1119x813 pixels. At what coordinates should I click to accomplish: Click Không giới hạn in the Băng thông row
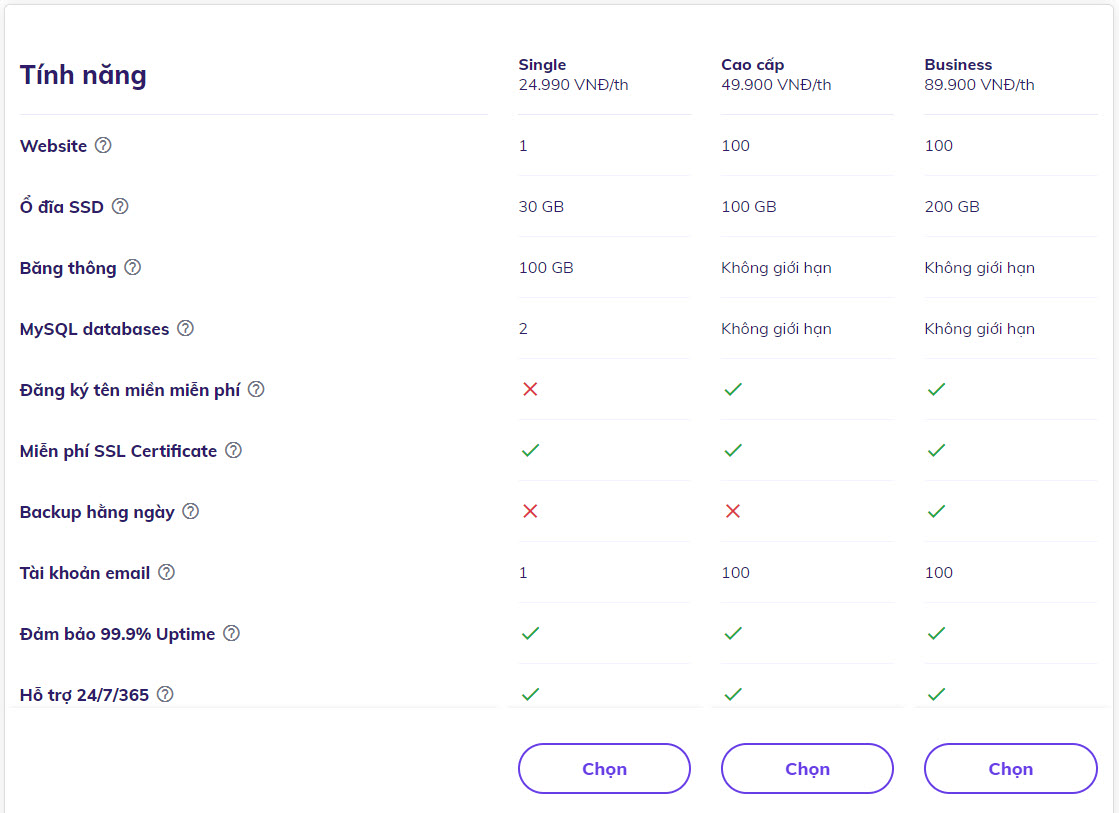777,267
